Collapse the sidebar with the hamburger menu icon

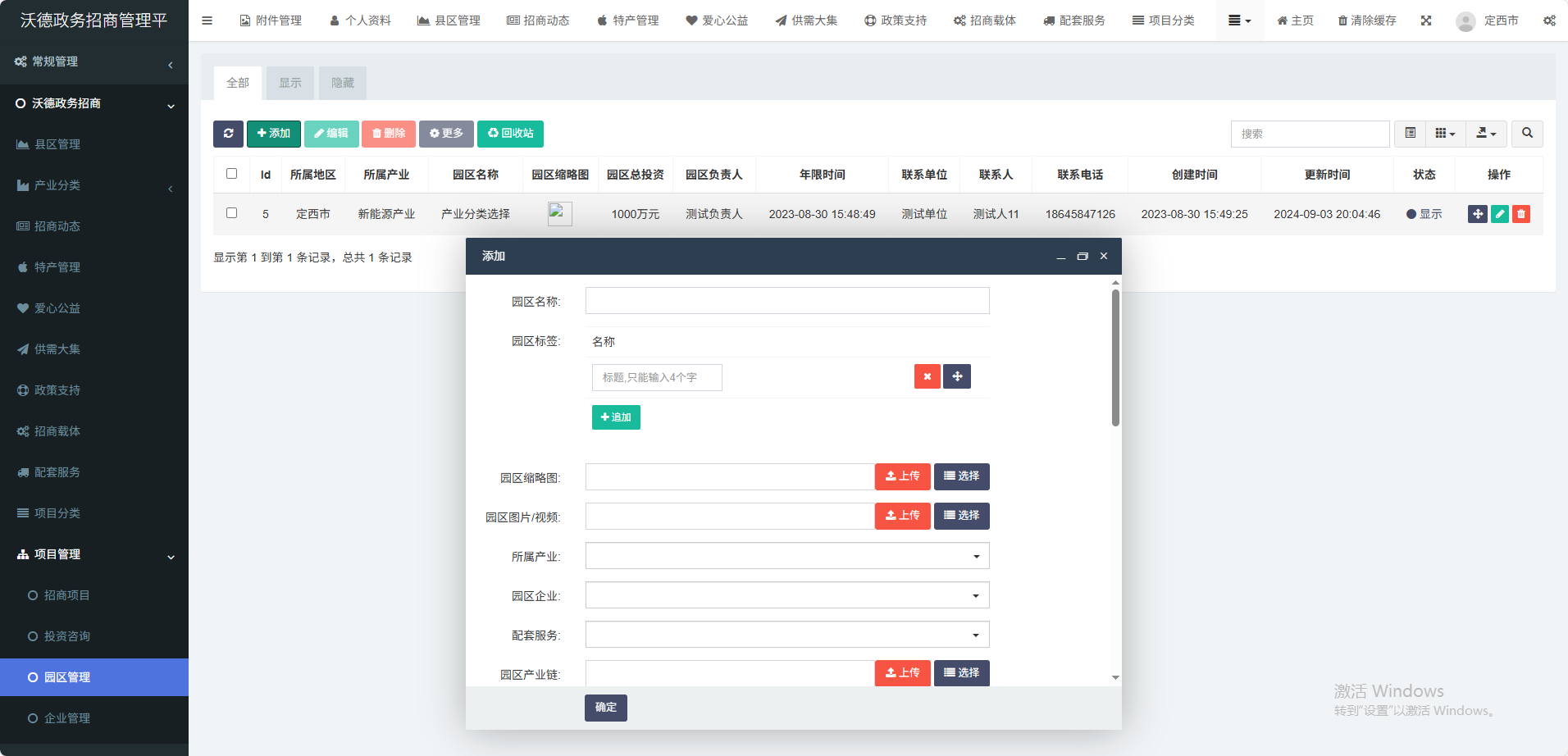click(207, 20)
